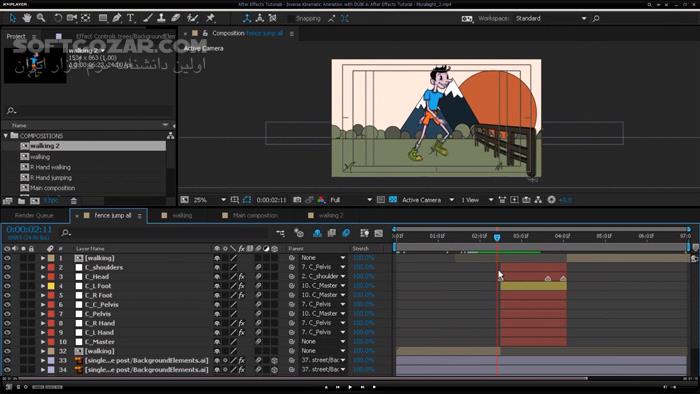Select the Zoom magnifier tool

41,18
